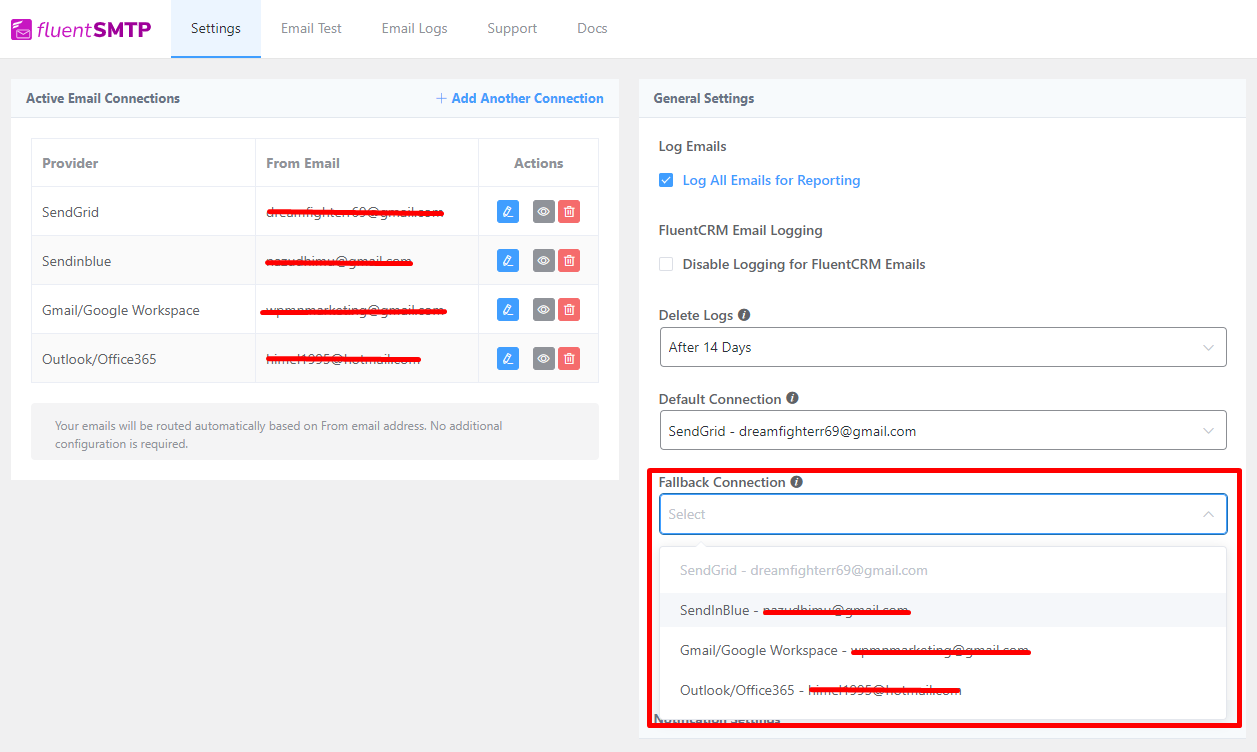Click the SendGrid provider cell
This screenshot has height=752, width=1257.
[143, 212]
